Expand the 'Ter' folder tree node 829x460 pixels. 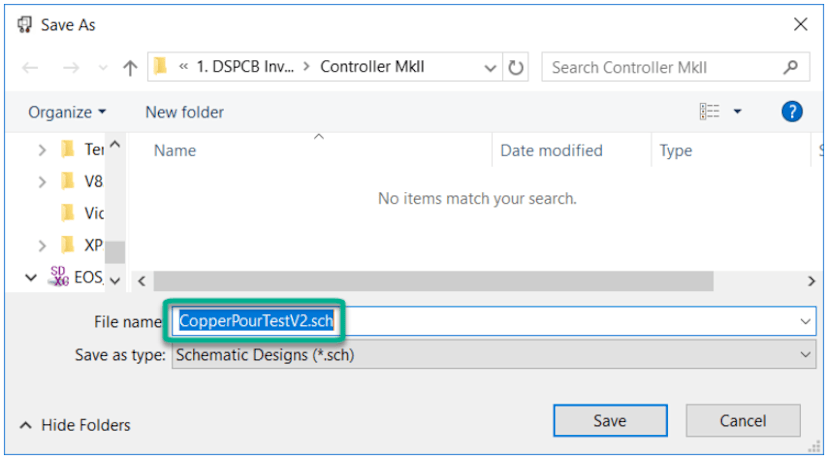click(x=42, y=151)
